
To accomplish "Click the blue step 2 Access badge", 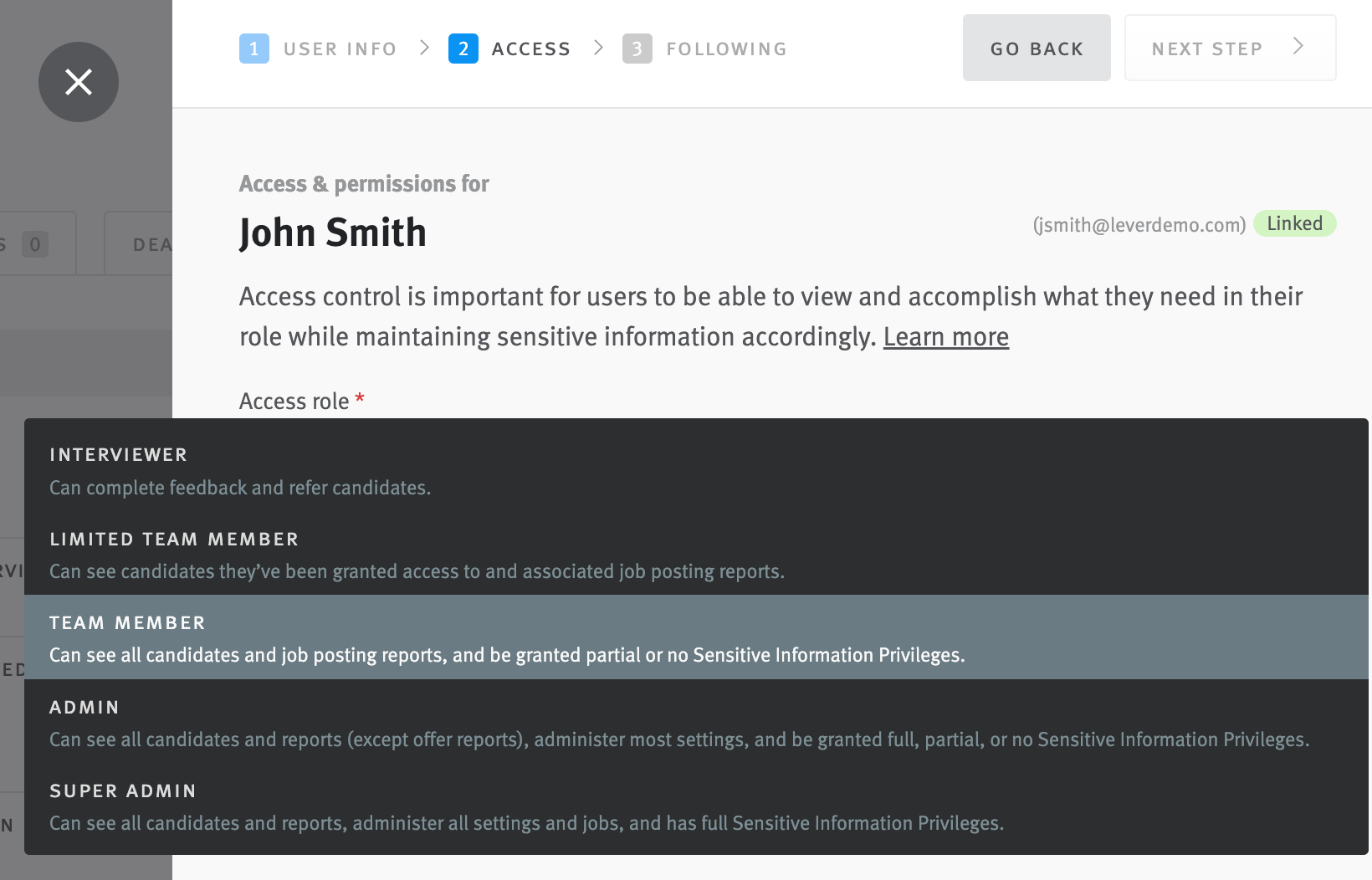I will click(x=463, y=49).
